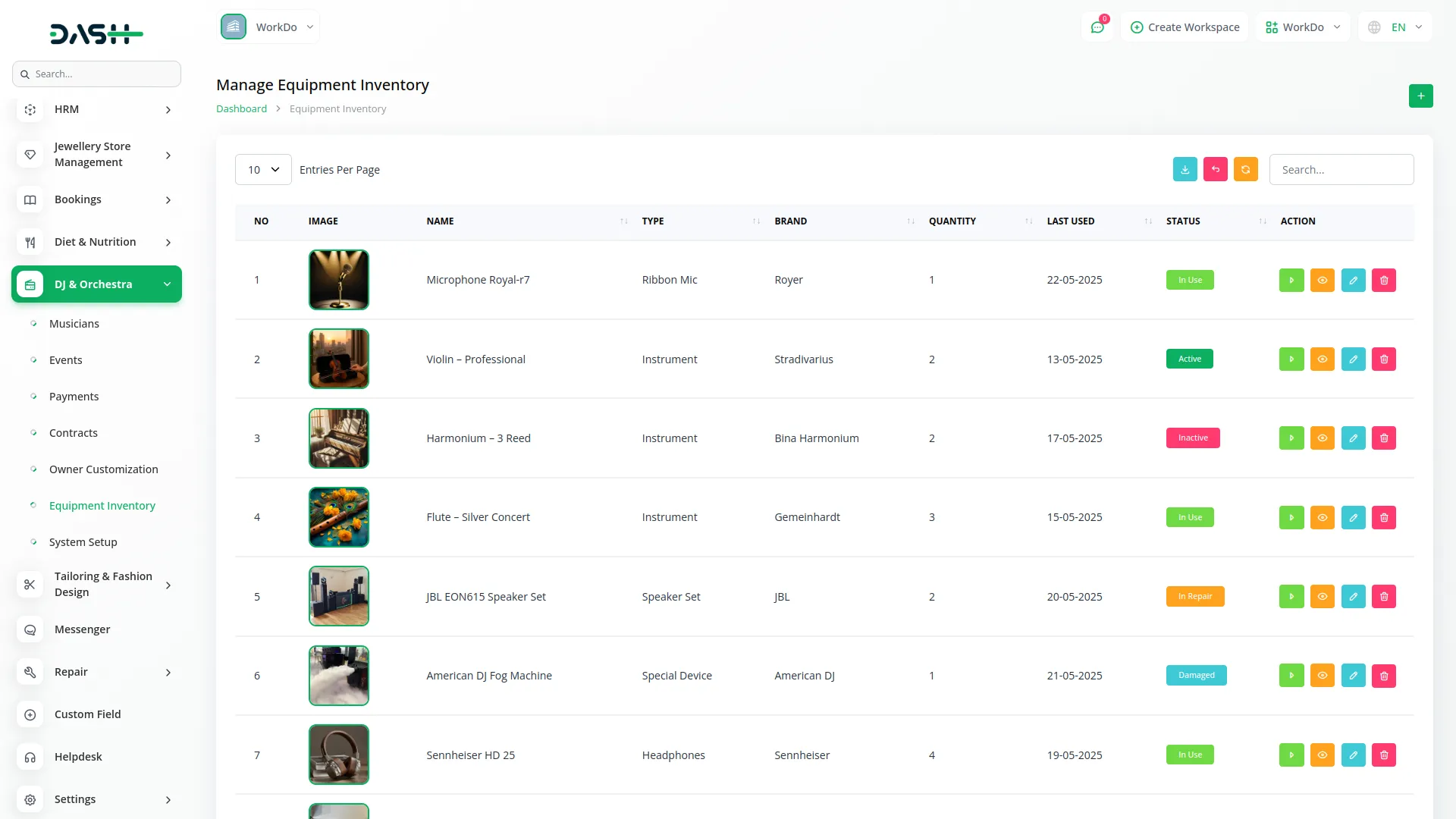View the JBL EON615 Speaker Set details

tap(1322, 597)
